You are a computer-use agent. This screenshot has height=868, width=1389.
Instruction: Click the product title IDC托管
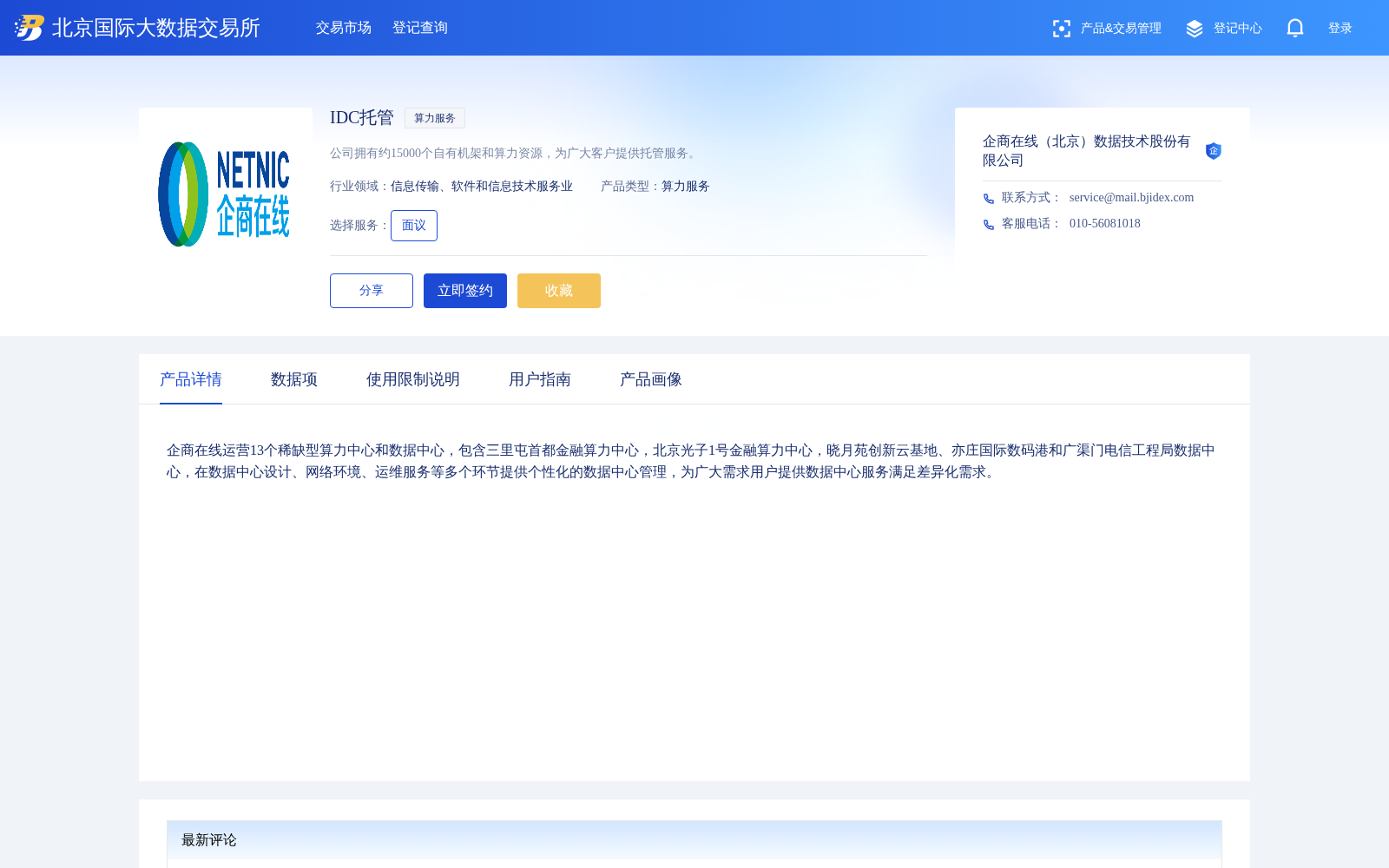(362, 118)
